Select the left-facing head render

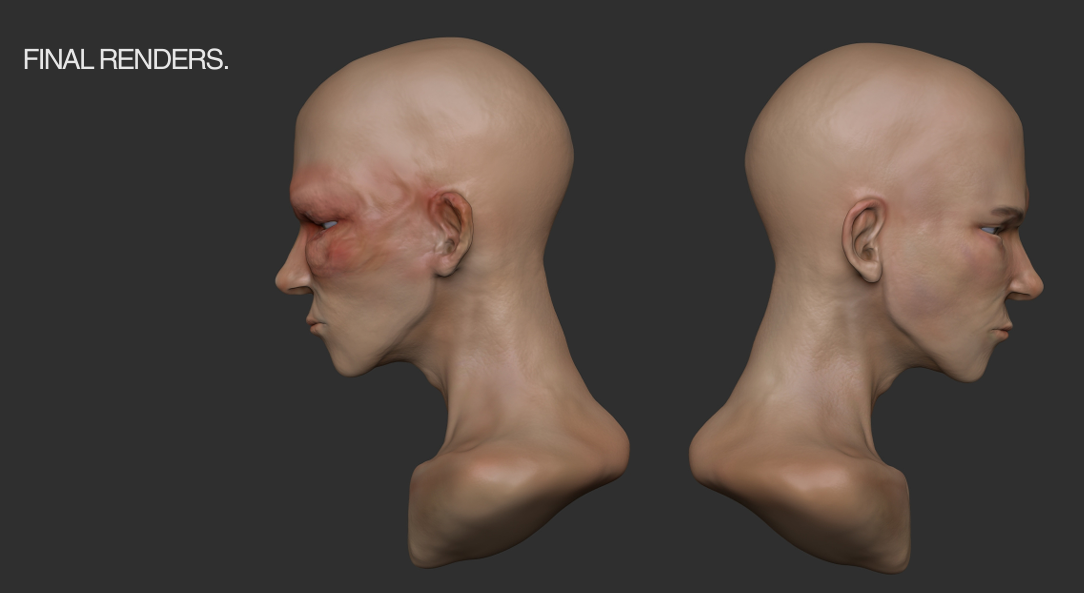[x=440, y=280]
